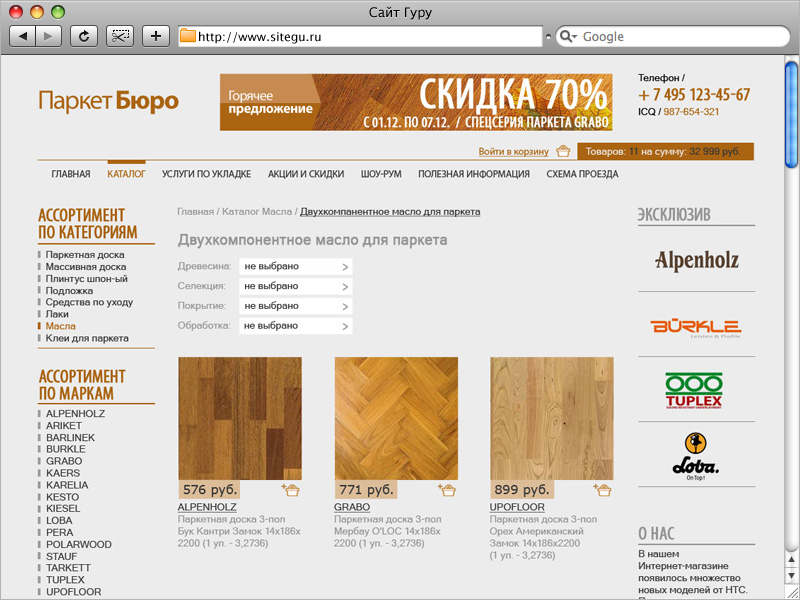Click the blue vertical scrollbar thumb

click(x=791, y=114)
